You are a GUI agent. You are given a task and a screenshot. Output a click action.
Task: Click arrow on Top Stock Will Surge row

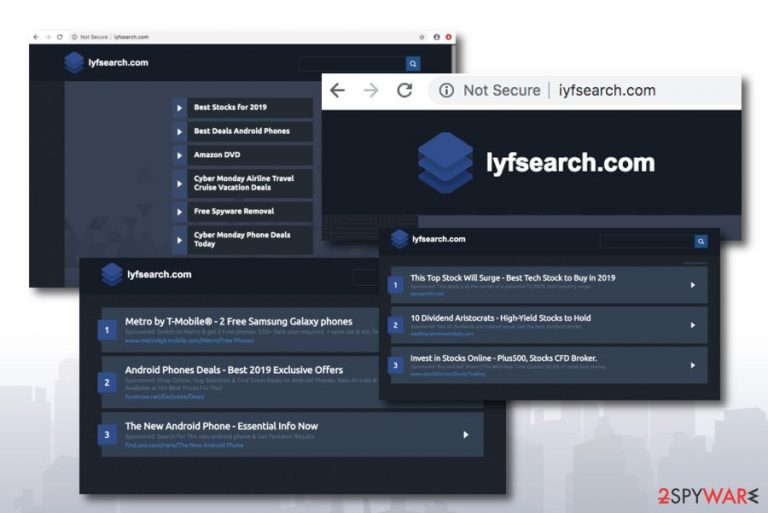coord(693,285)
